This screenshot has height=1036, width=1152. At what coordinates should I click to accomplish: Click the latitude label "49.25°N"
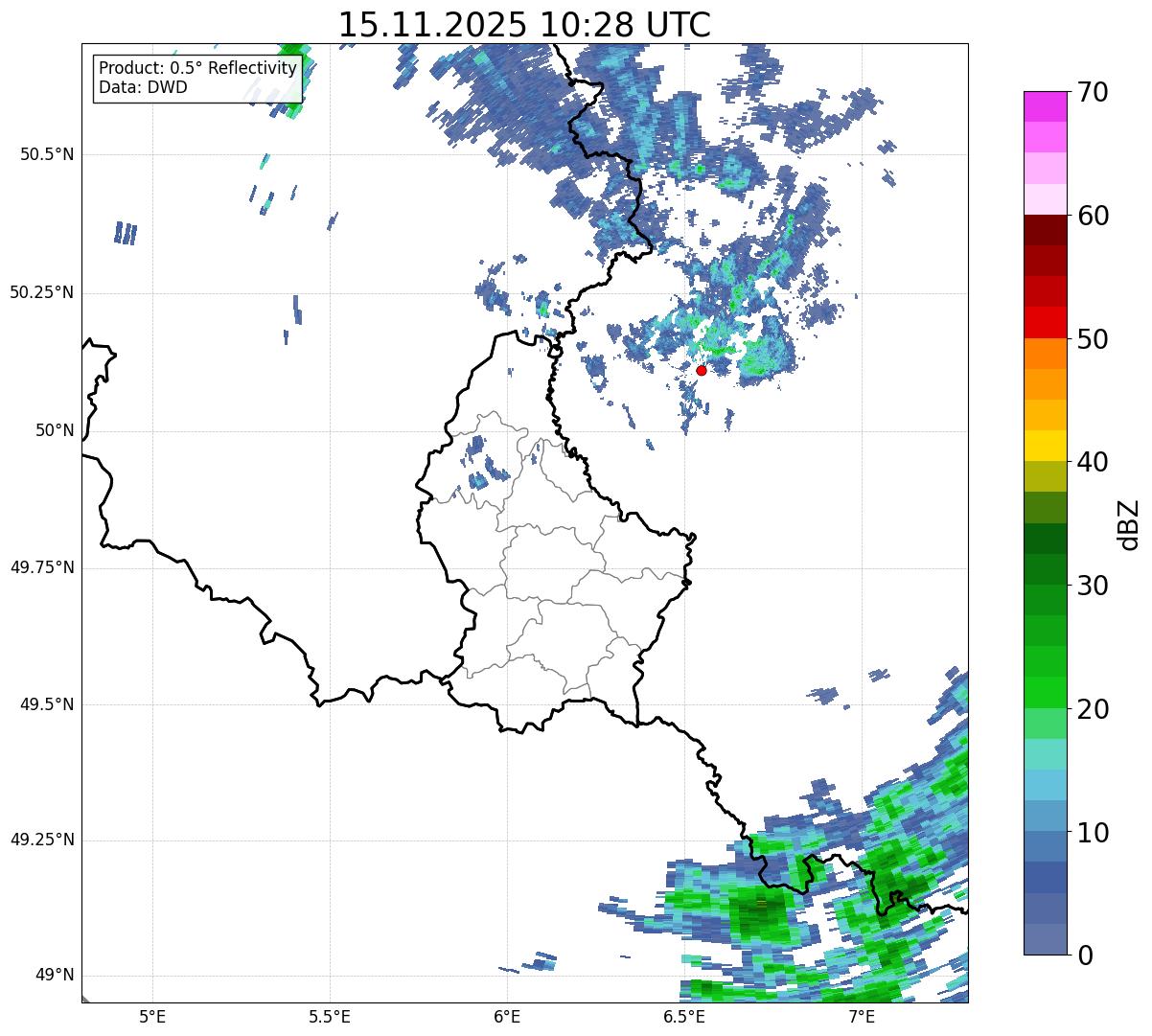pos(42,840)
